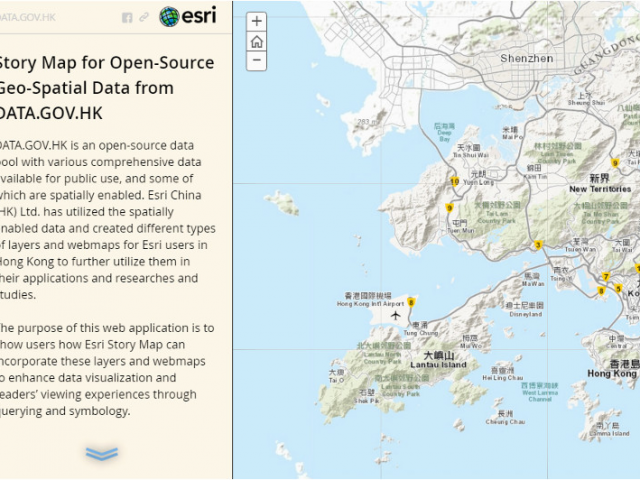Screen dimensions: 640x480
Task: Select marker 10 near Yuen Long
Action: pos(455,182)
